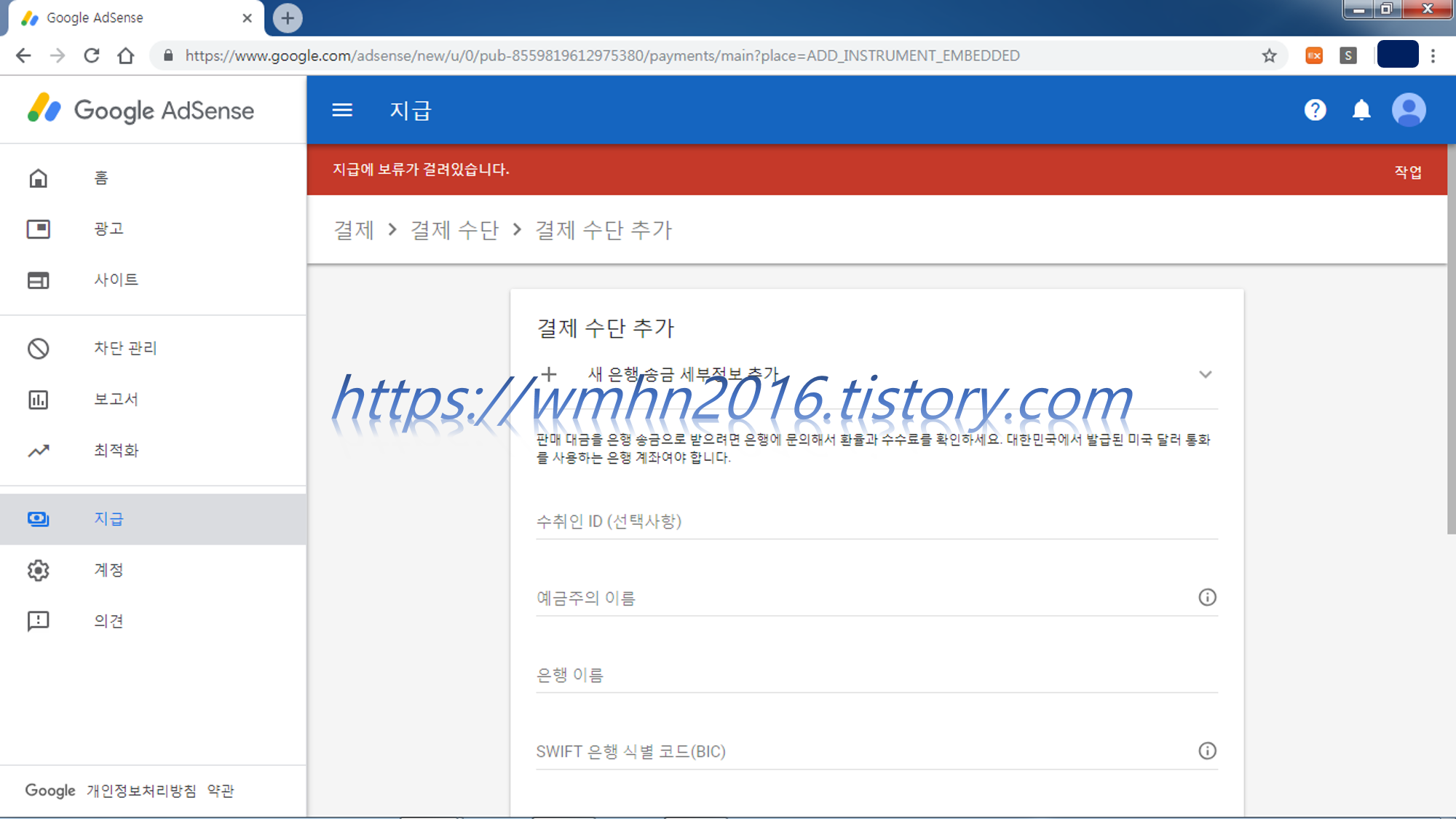Image resolution: width=1456 pixels, height=819 pixels.
Task: Reload the page with the refresh icon
Action: click(92, 55)
